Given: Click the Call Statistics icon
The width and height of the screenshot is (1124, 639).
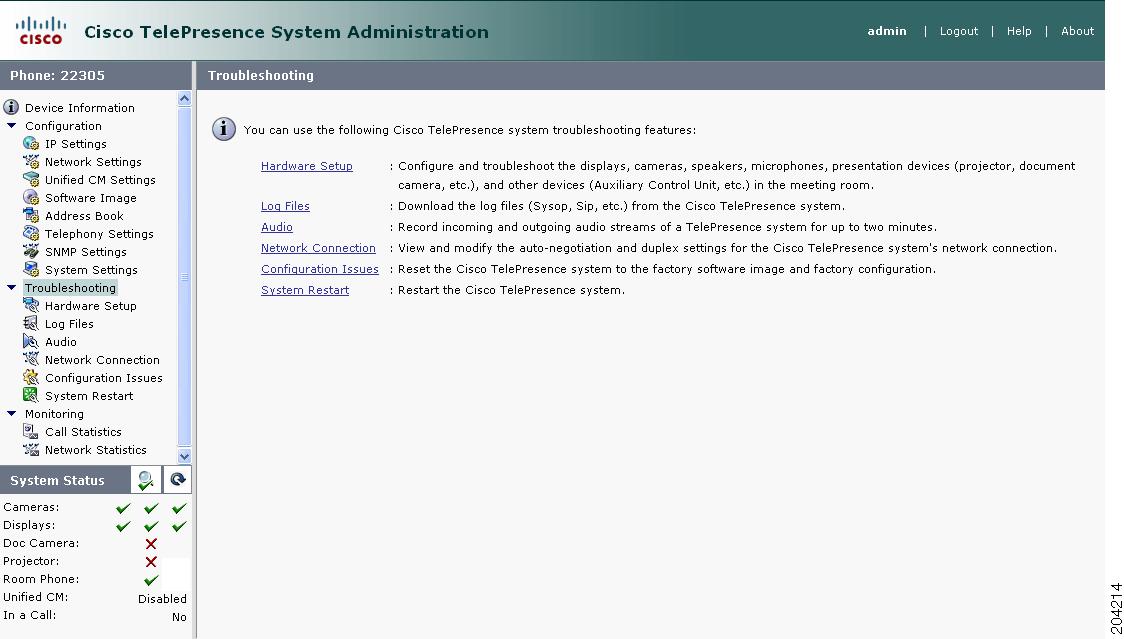Looking at the screenshot, I should pos(31,431).
